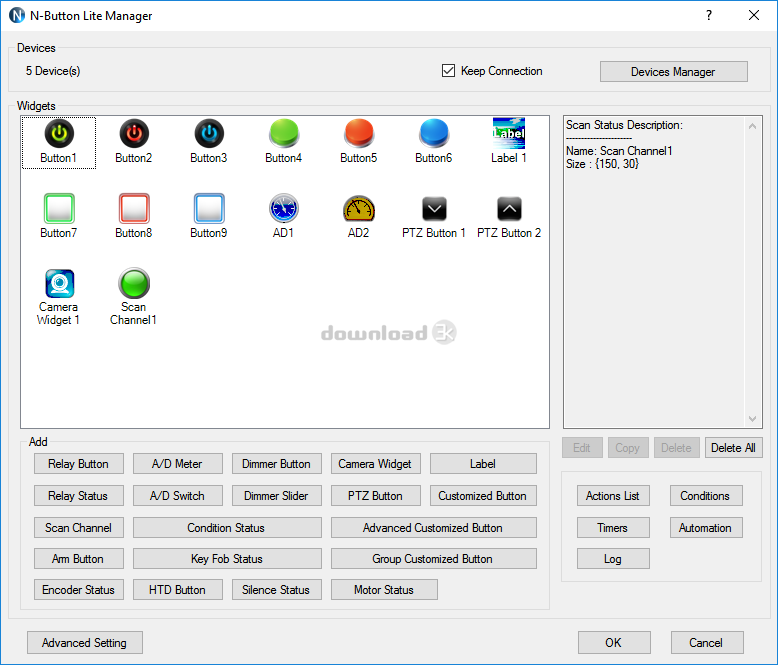The width and height of the screenshot is (778, 665).
Task: Add a Motor Status widget
Action: pyautogui.click(x=384, y=590)
